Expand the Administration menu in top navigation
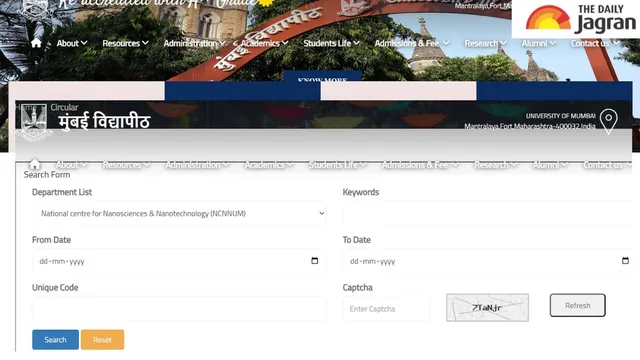This screenshot has height=360, width=640. 194,43
